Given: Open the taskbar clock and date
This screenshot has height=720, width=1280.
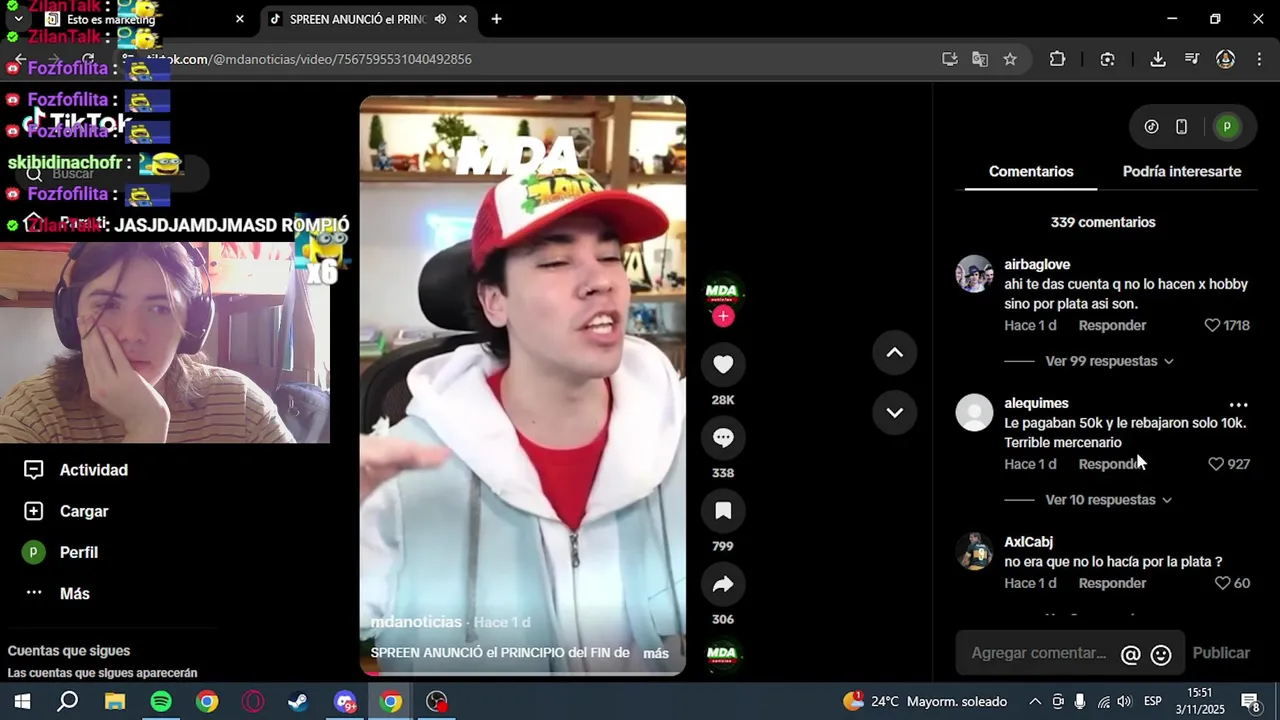Looking at the screenshot, I should pyautogui.click(x=1199, y=701).
